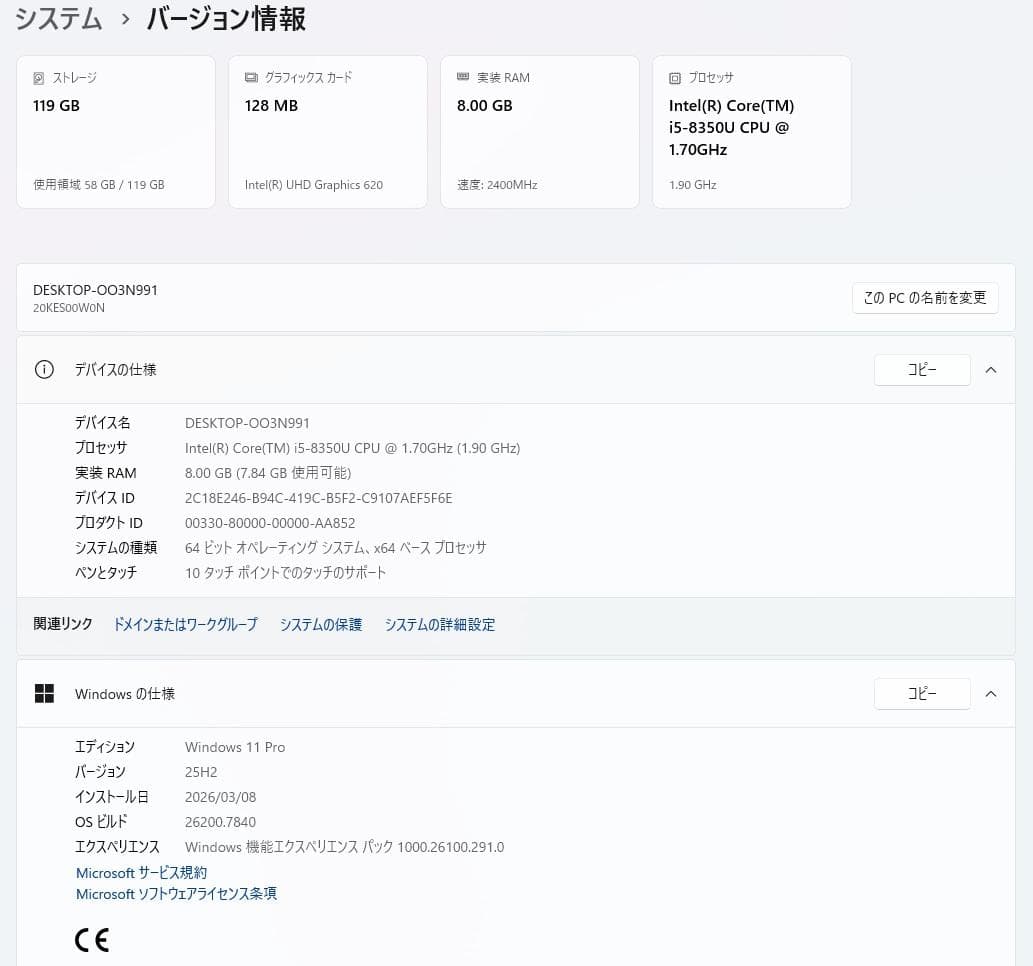Viewport: 1033px width, 966px height.
Task: Open Microsoft サービス規約 link
Action: point(142,873)
